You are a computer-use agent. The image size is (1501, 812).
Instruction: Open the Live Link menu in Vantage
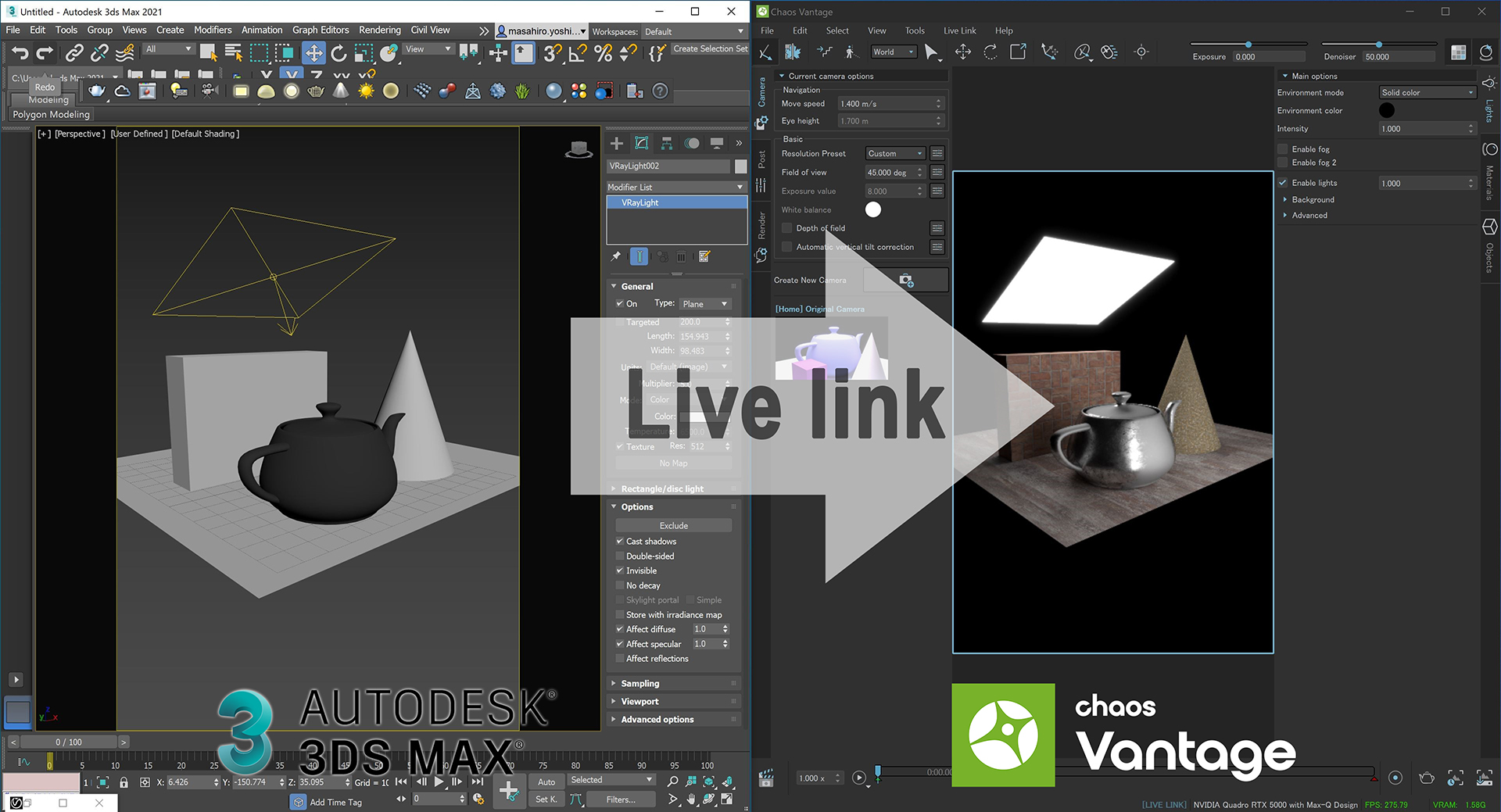pyautogui.click(x=959, y=30)
